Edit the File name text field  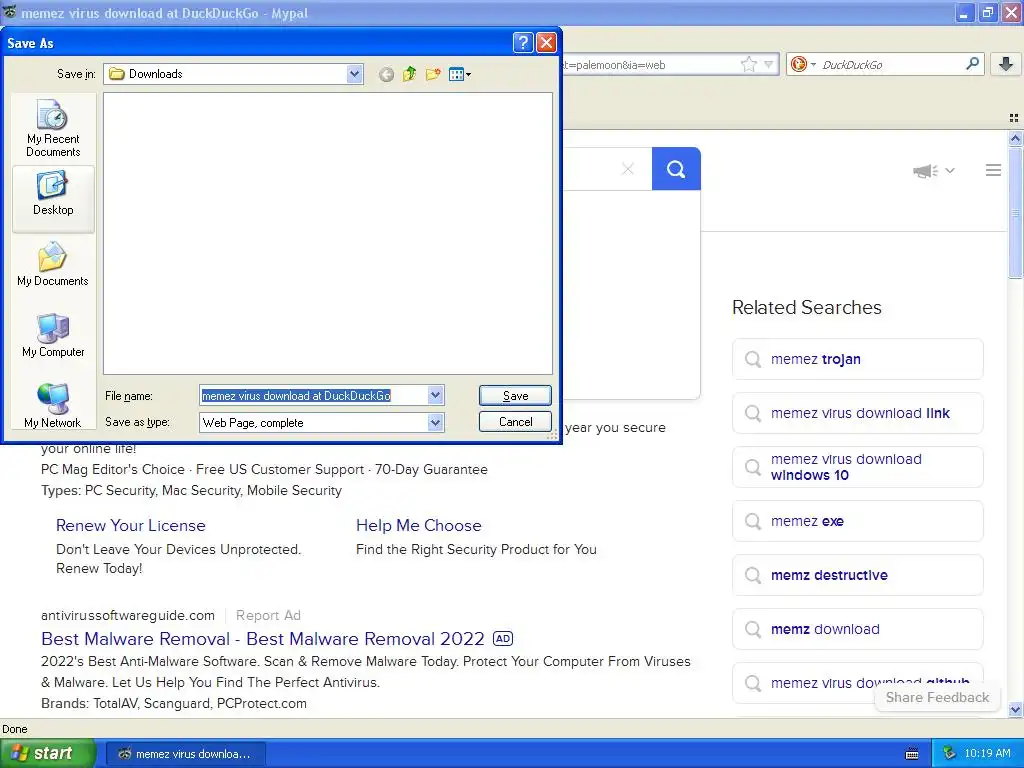pos(314,395)
